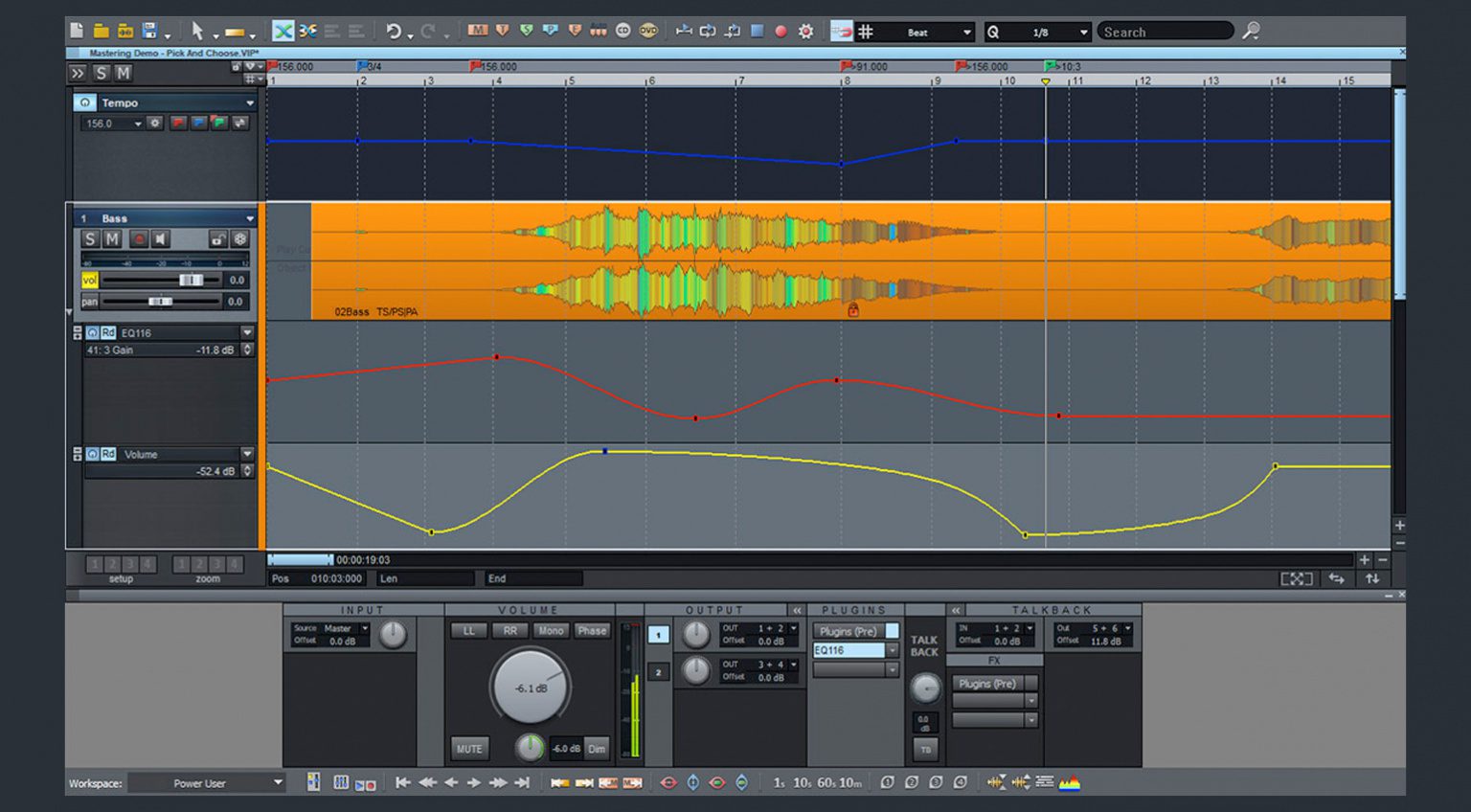Open the Volume automation lane dropdown
The height and width of the screenshot is (812, 1471).
(247, 454)
